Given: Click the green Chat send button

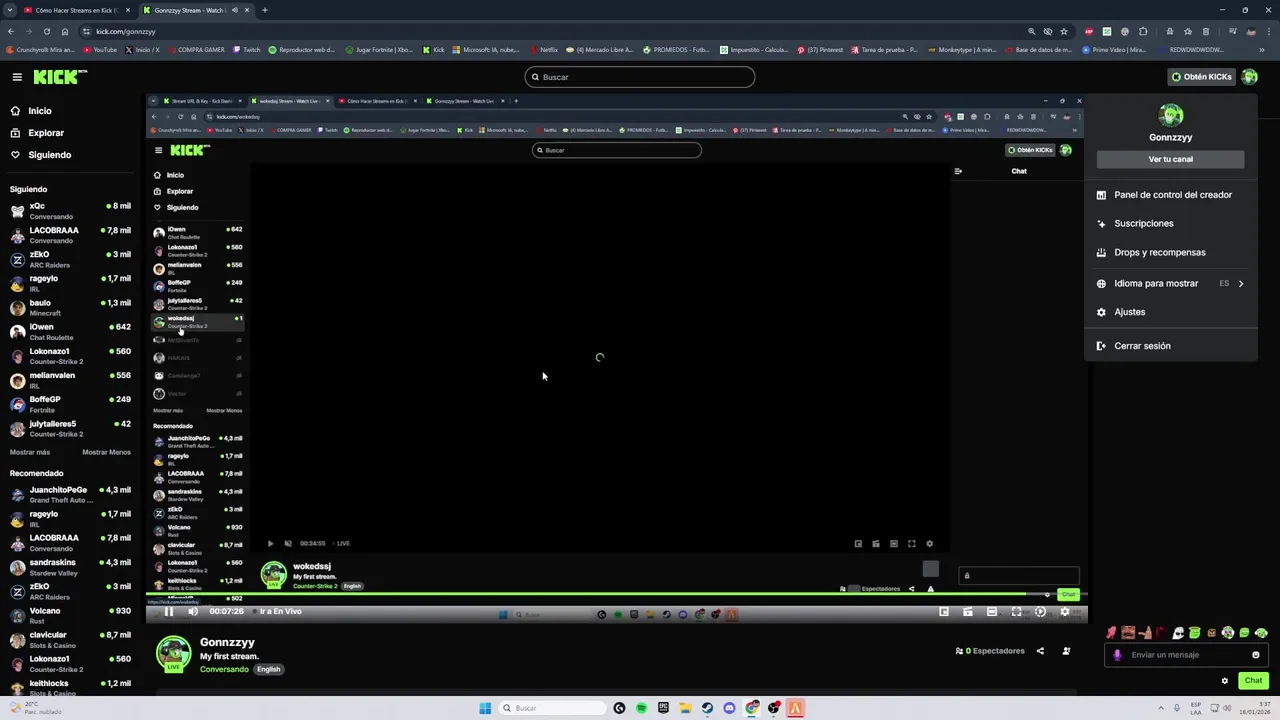Looking at the screenshot, I should pos(1253,681).
